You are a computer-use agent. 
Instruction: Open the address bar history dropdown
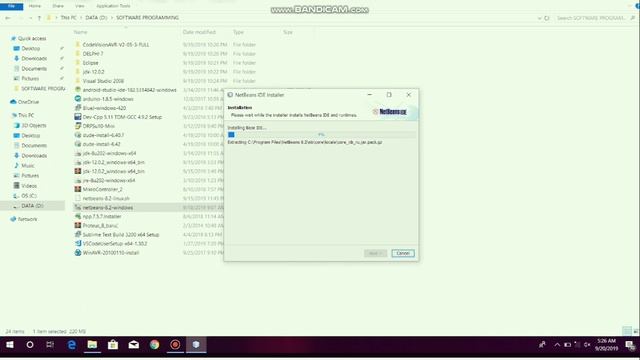540,18
